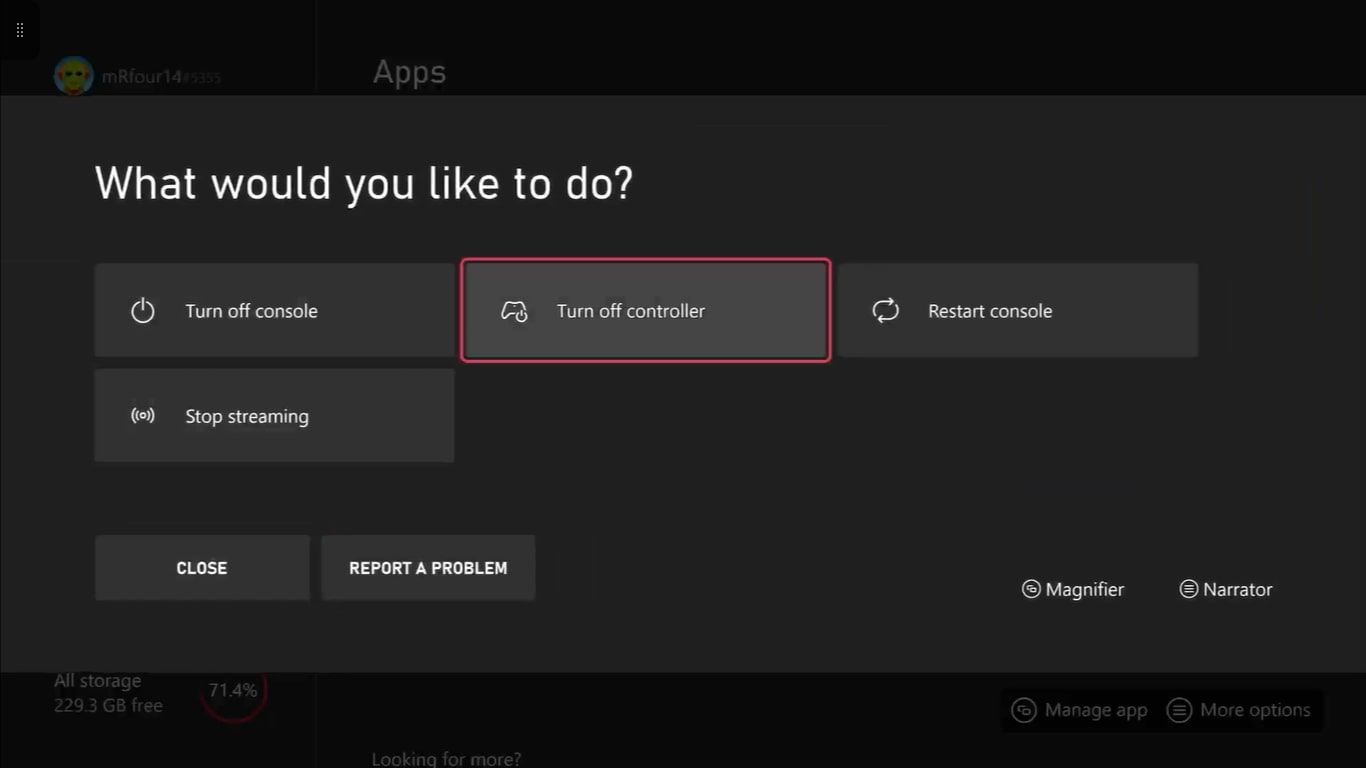Open More options in bottom-right bar

point(1239,710)
